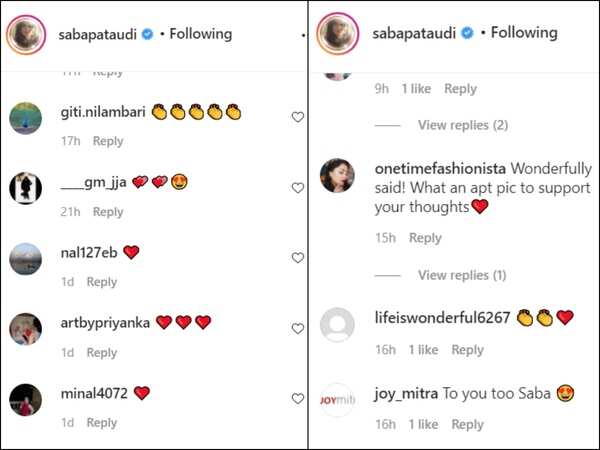
Task: Click the blue verified badge in left header
Action: (x=147, y=34)
